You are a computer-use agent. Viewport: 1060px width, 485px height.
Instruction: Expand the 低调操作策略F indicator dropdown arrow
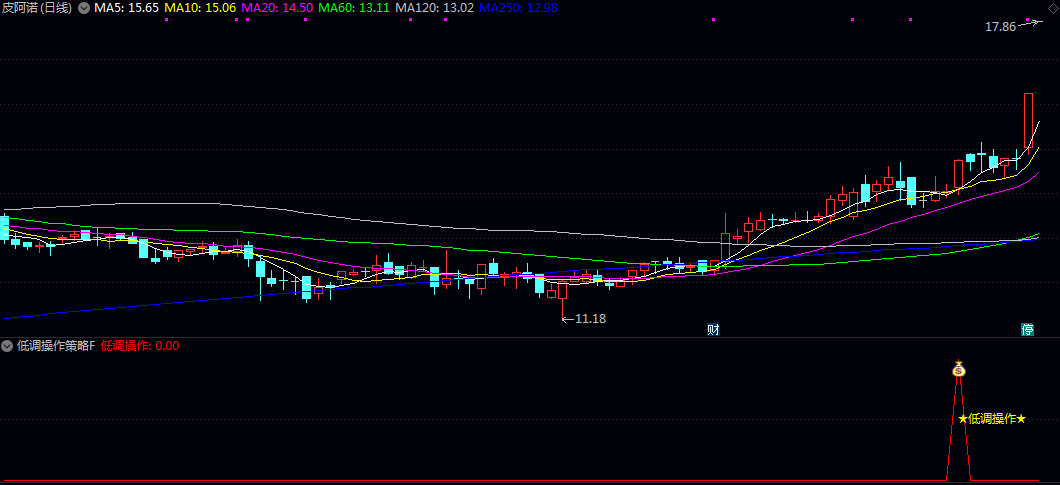coord(7,346)
